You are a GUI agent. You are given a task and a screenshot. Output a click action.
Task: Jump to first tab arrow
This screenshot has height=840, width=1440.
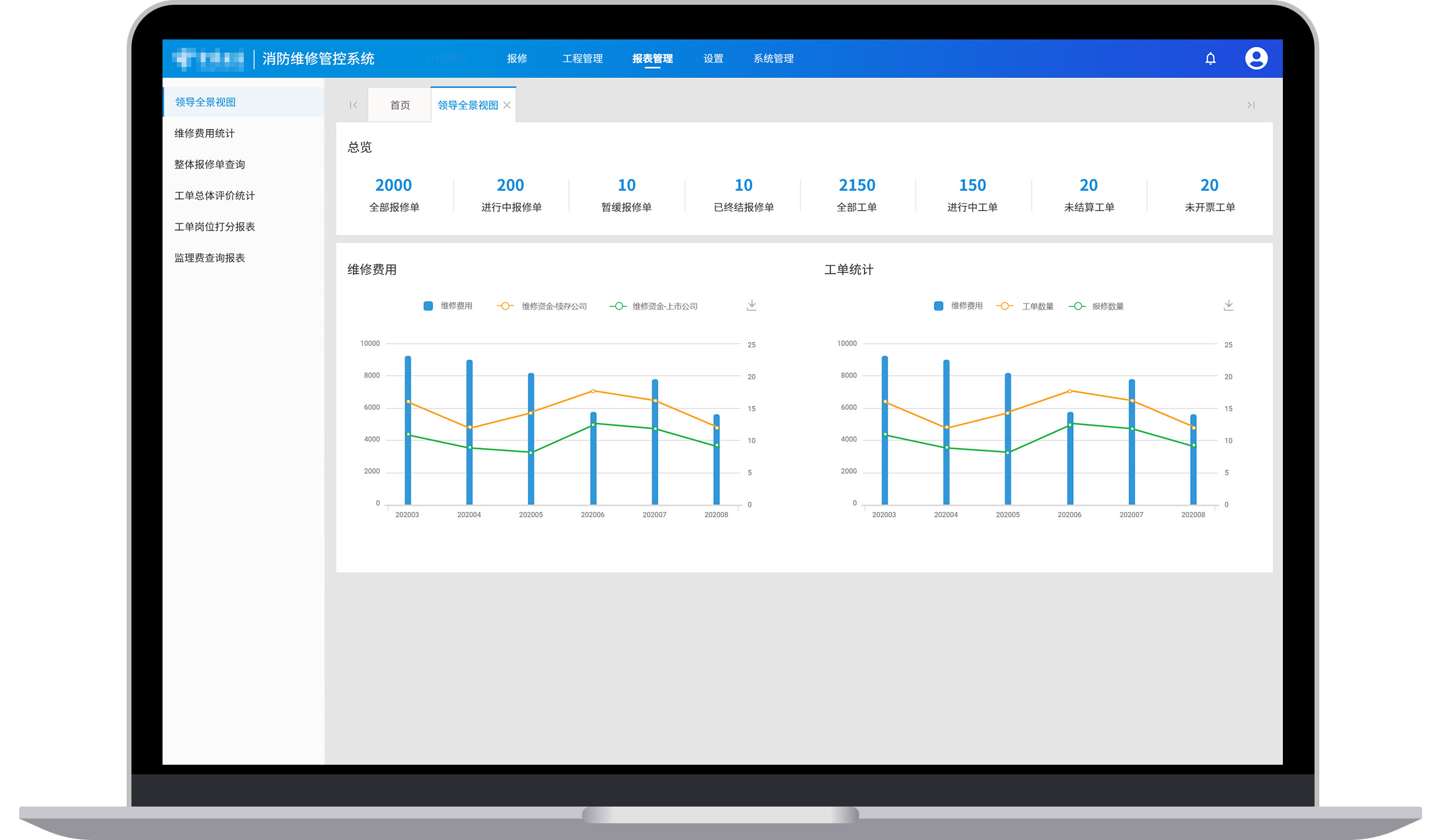[353, 105]
